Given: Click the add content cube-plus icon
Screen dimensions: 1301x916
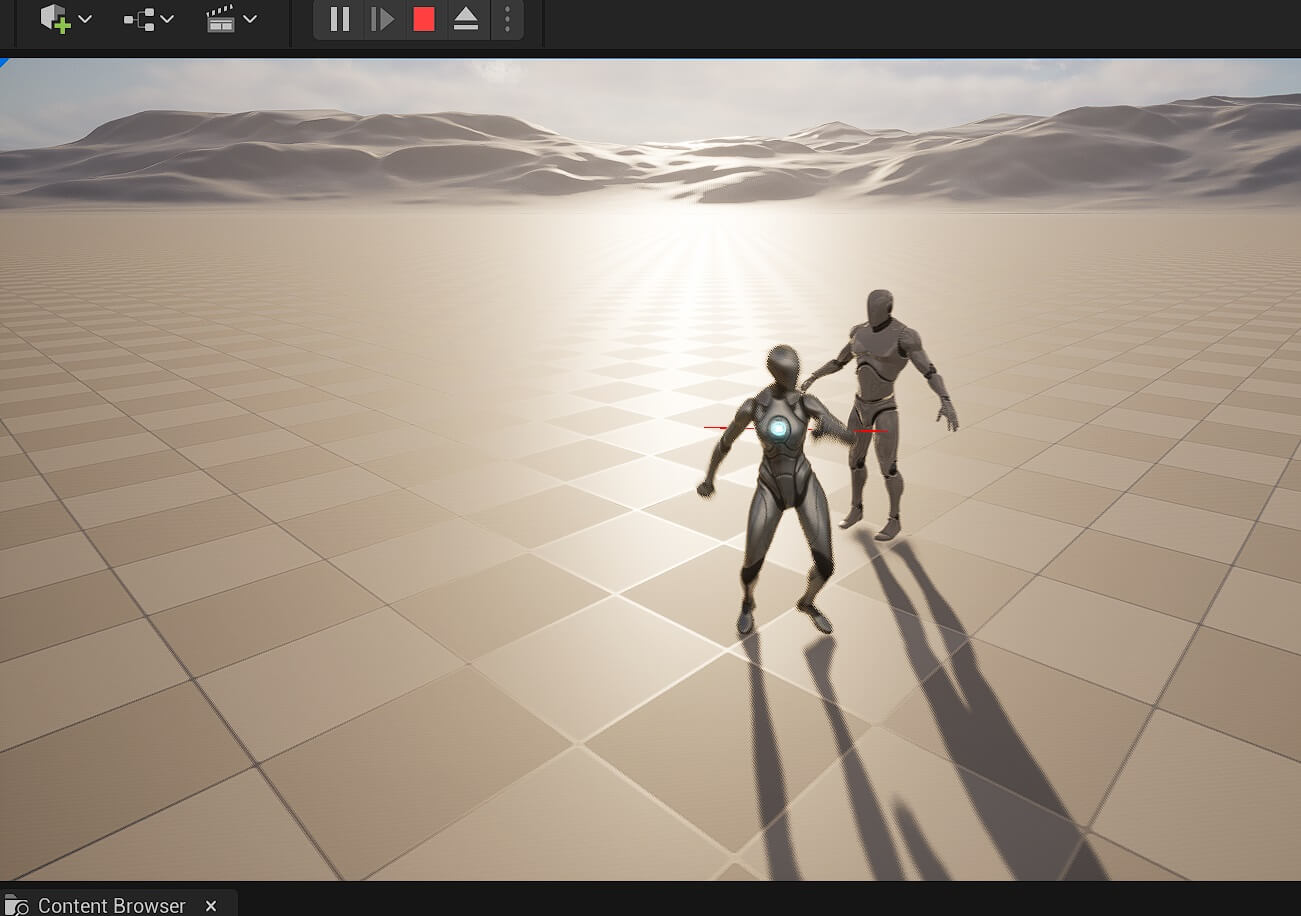Looking at the screenshot, I should click(x=55, y=19).
